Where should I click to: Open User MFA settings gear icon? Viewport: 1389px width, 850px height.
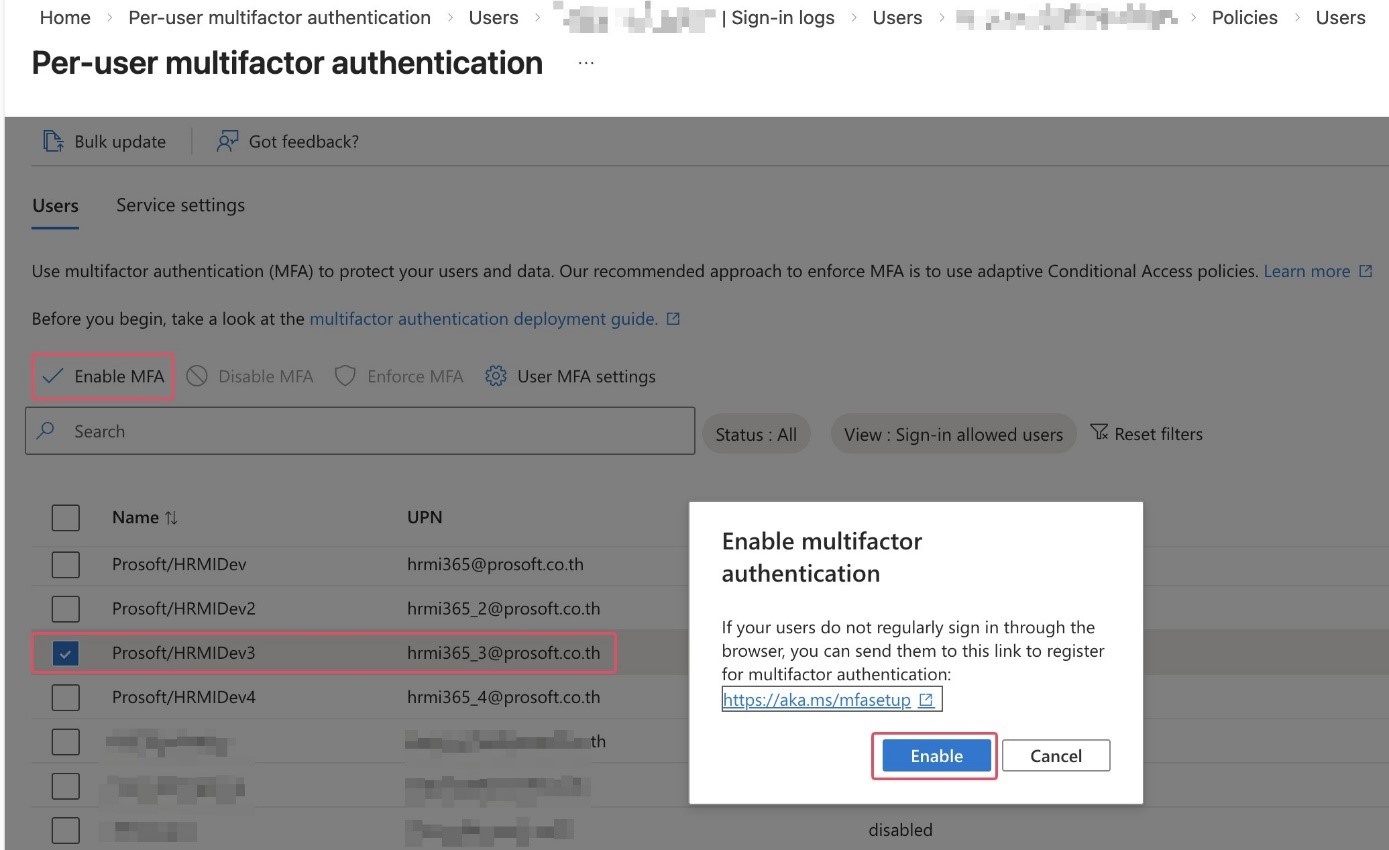tap(496, 377)
